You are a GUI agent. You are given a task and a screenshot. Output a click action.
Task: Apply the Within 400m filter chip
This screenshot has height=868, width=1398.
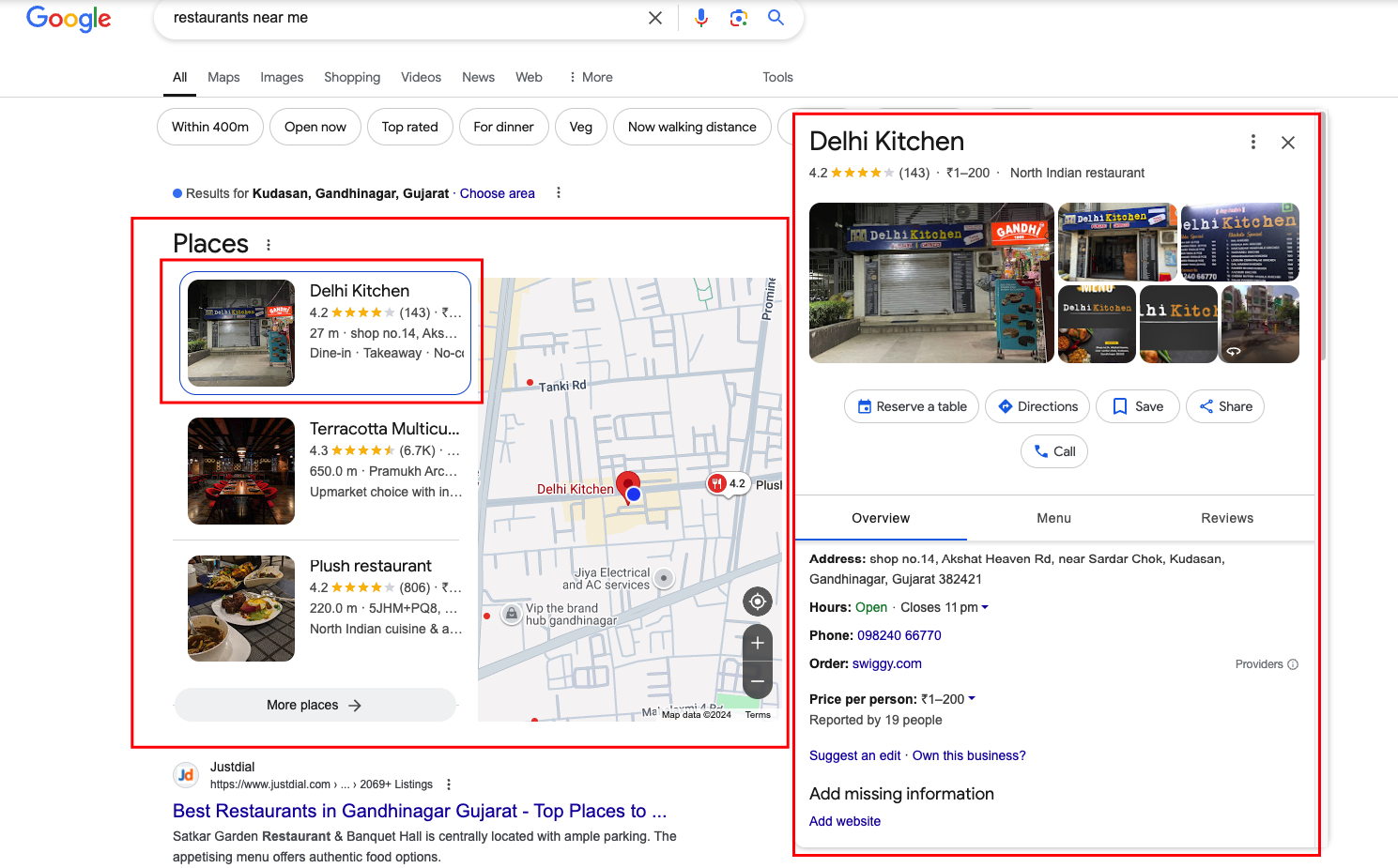210,127
